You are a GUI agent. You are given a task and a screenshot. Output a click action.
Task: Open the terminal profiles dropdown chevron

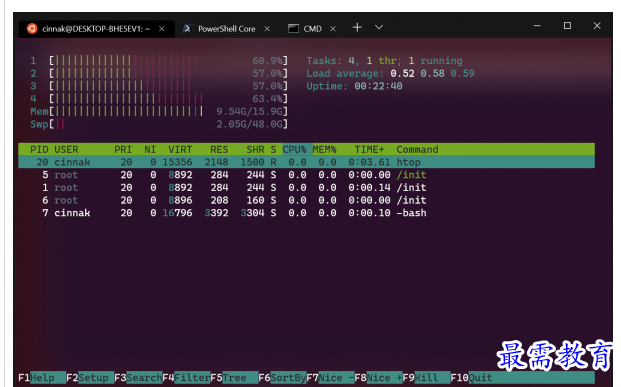pyautogui.click(x=379, y=27)
